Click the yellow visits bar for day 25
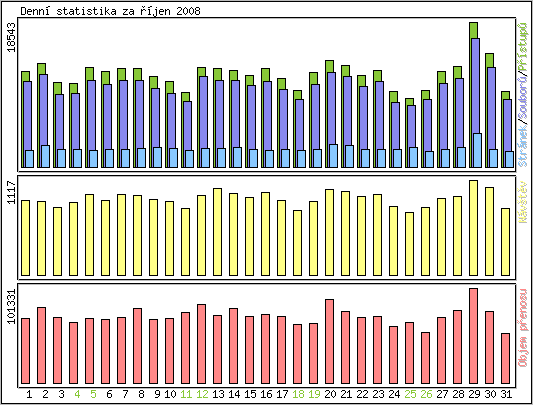This screenshot has height=405, width=533. (410, 244)
